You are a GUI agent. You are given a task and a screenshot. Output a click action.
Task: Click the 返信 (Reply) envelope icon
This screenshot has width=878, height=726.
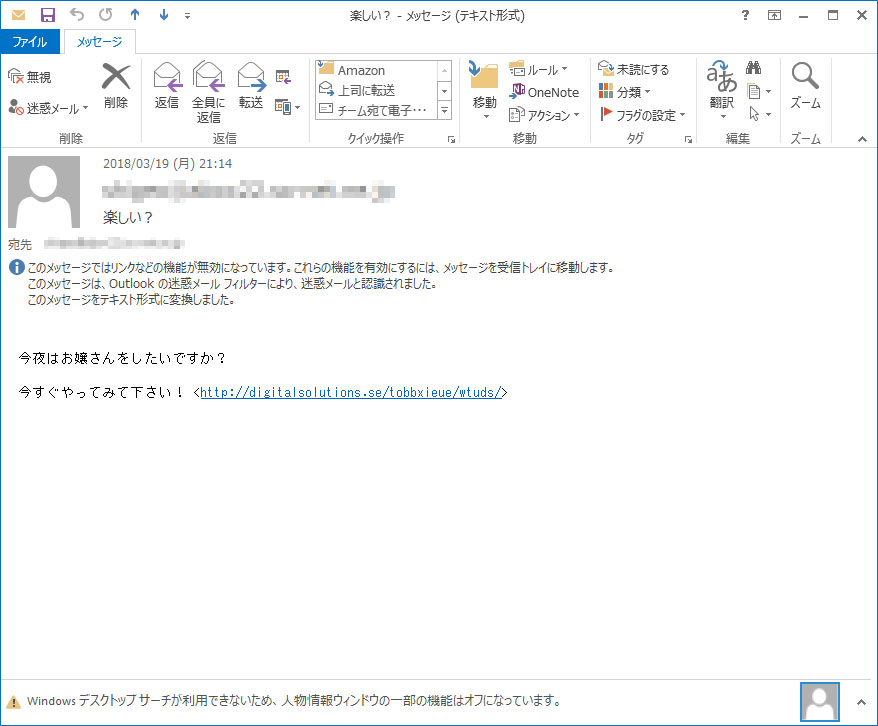click(x=167, y=78)
